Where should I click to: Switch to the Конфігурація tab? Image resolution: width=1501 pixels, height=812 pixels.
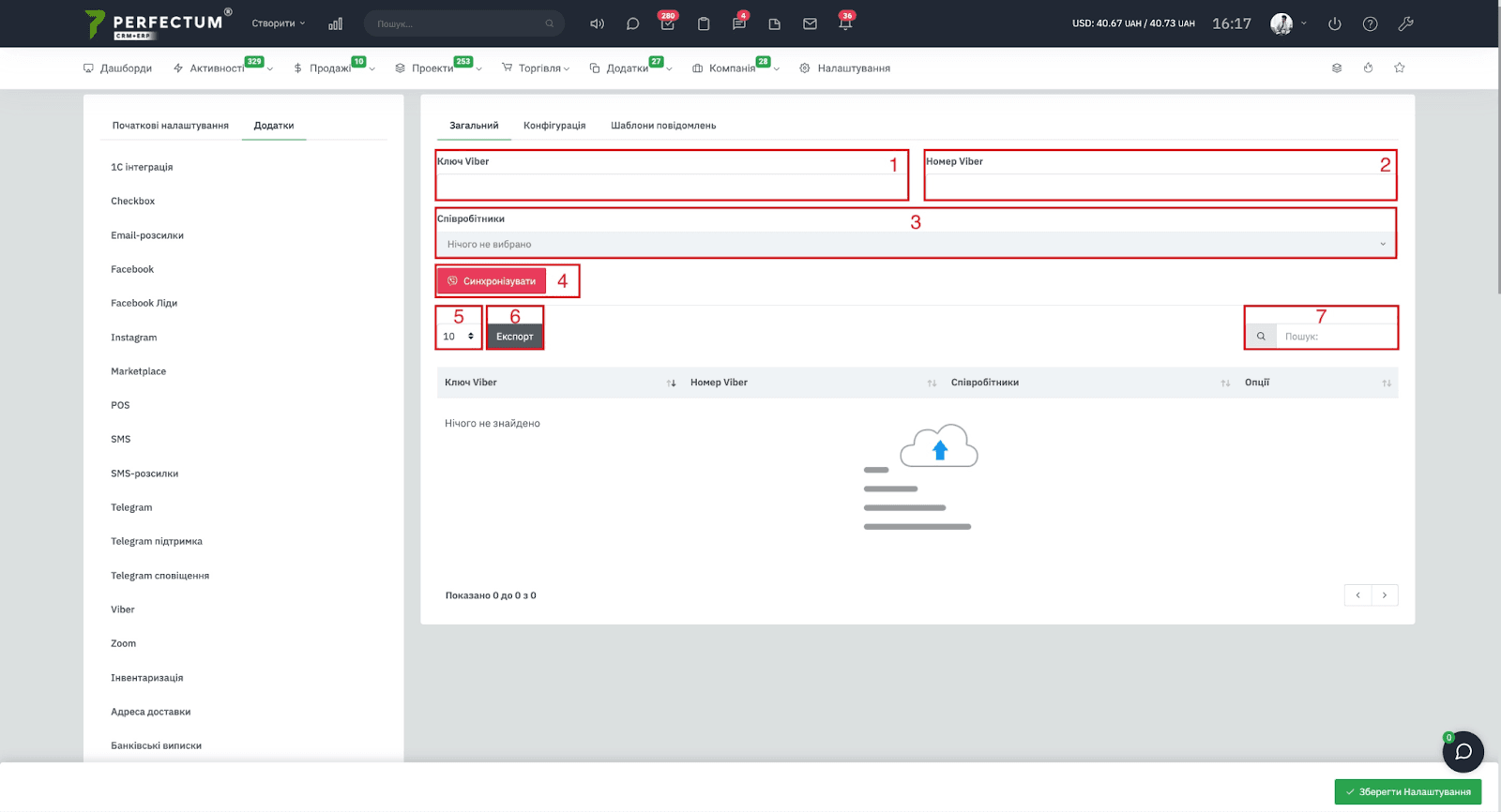point(554,126)
